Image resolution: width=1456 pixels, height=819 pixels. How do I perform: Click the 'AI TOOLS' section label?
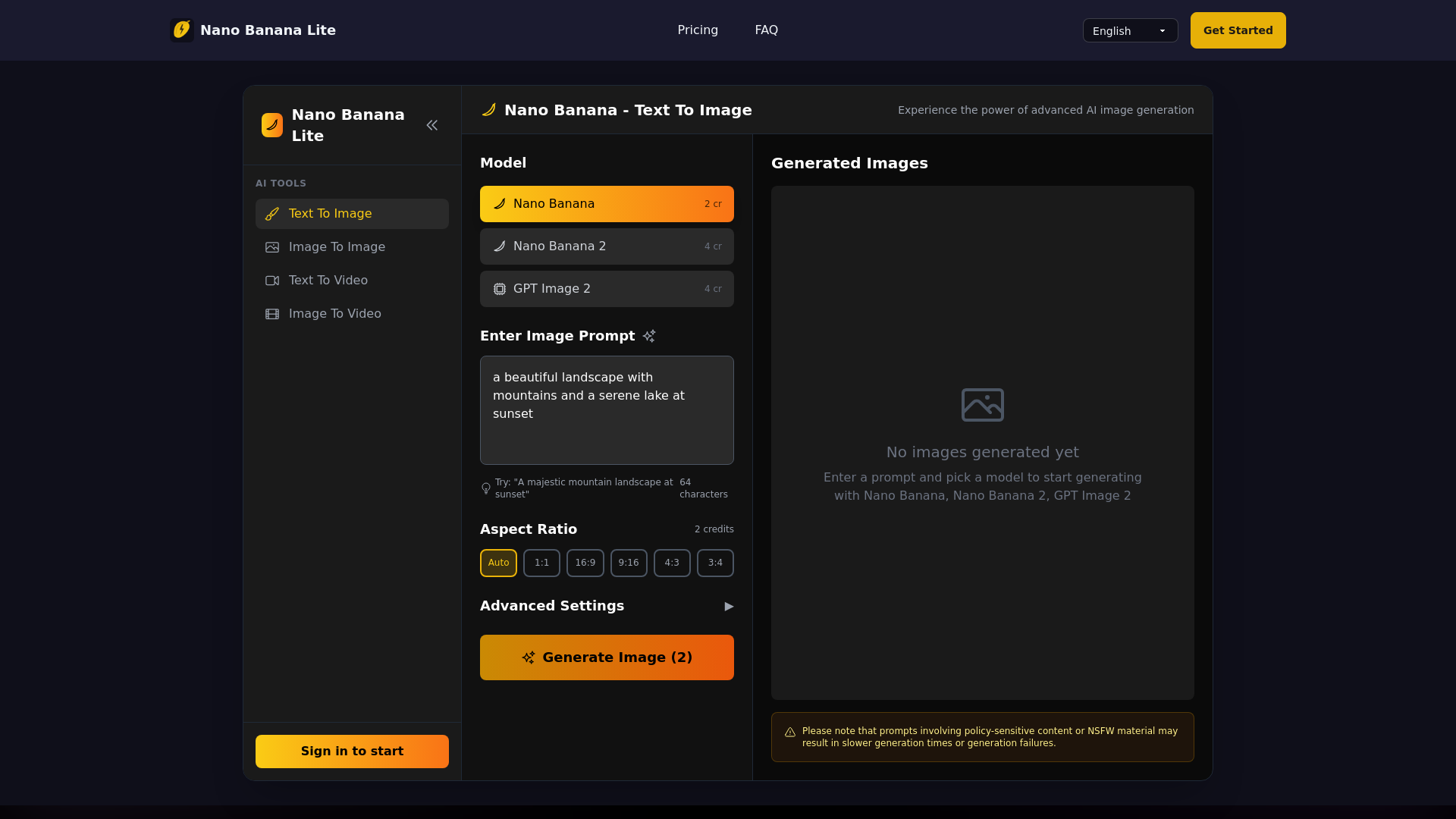[281, 184]
